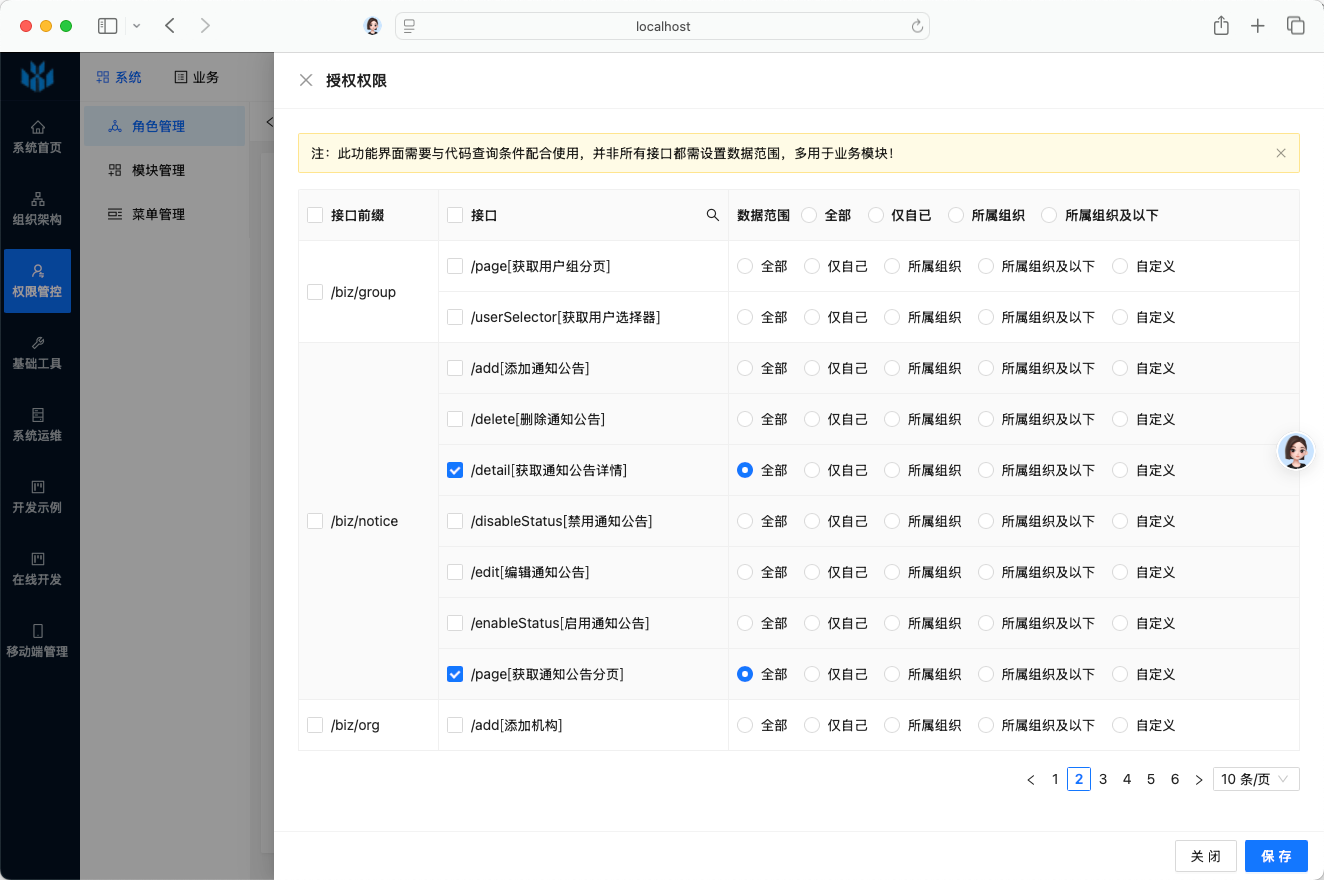1324x880 pixels.
Task: Select 自定义 for /add[添加机构] row
Action: 1120,725
